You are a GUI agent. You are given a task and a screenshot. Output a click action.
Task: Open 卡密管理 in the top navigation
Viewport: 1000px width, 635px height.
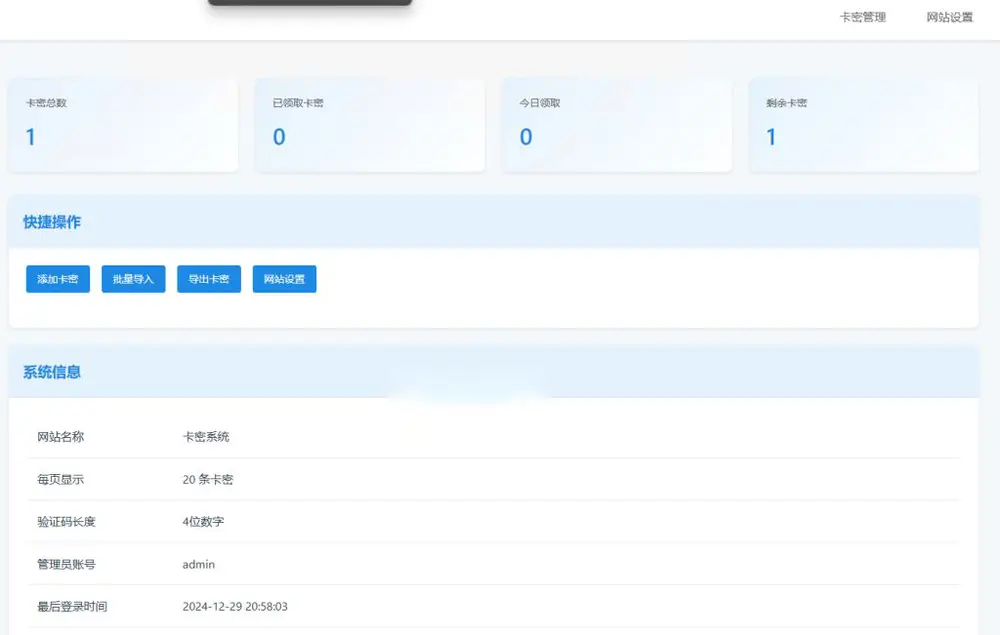pyautogui.click(x=862, y=17)
